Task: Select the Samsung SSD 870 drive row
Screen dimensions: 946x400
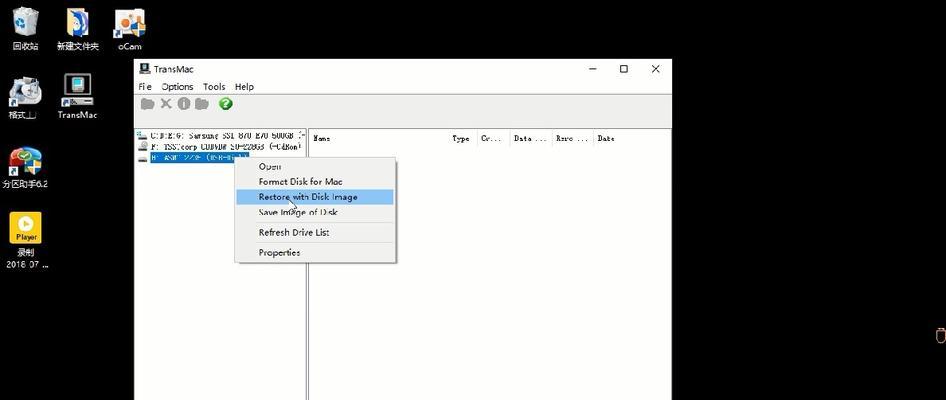Action: [221, 136]
